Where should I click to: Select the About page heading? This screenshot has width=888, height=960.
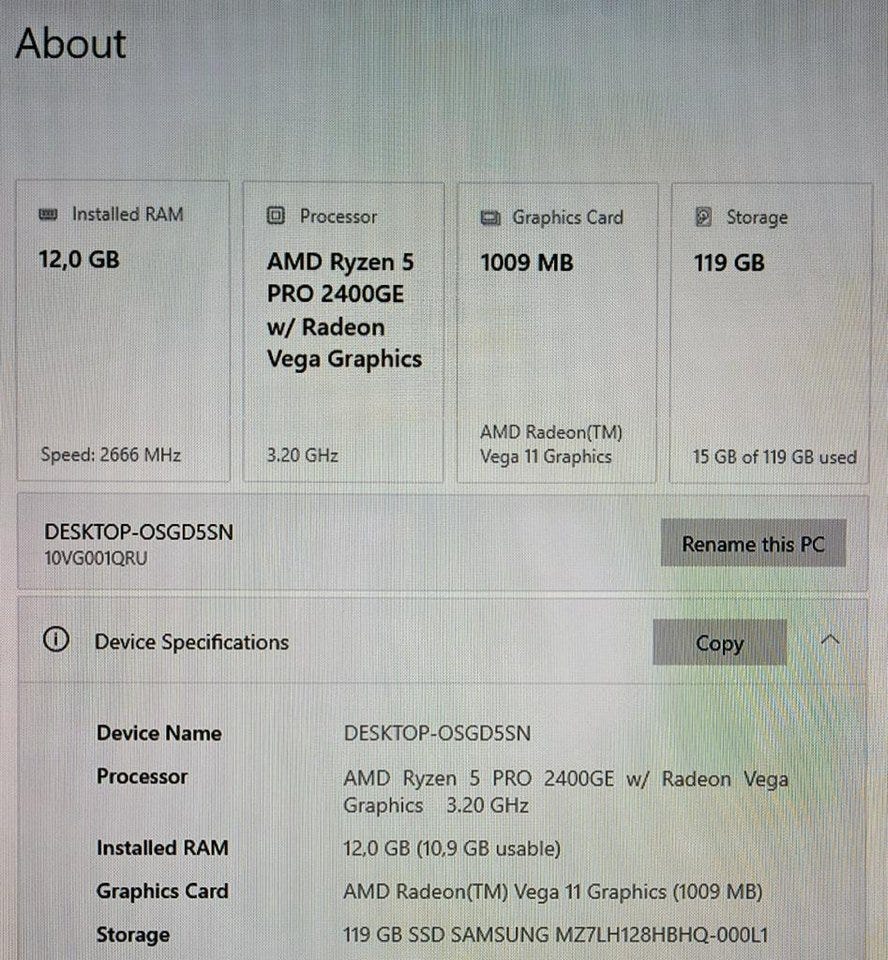(70, 44)
